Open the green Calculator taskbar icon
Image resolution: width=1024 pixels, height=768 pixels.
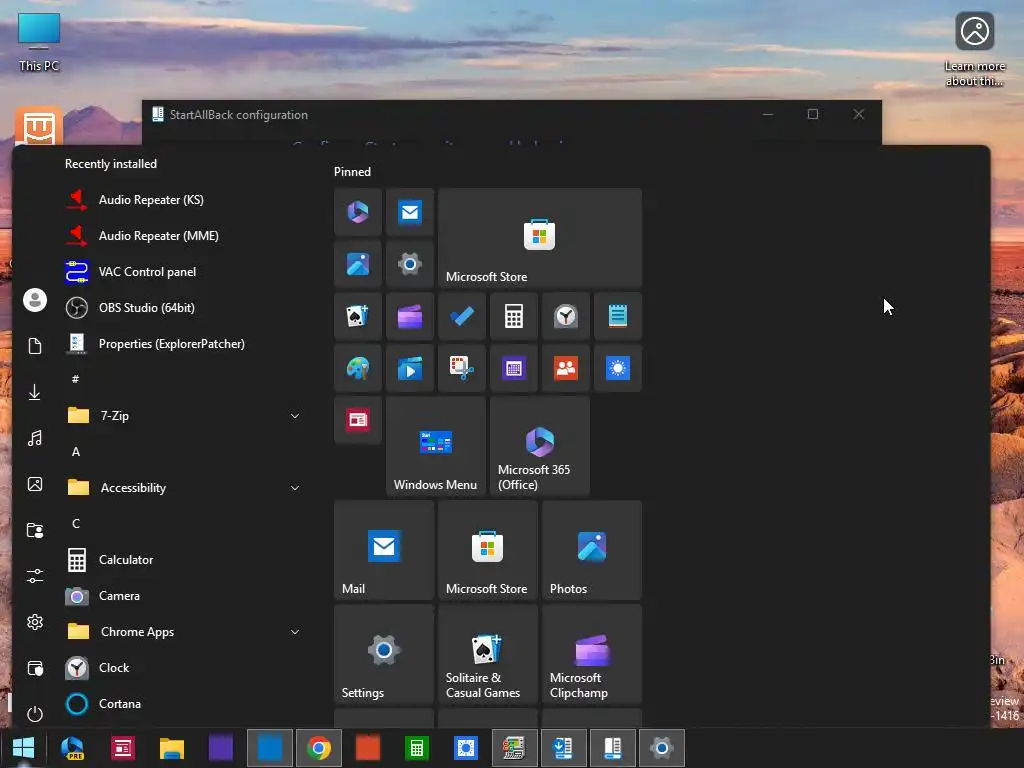[x=417, y=748]
